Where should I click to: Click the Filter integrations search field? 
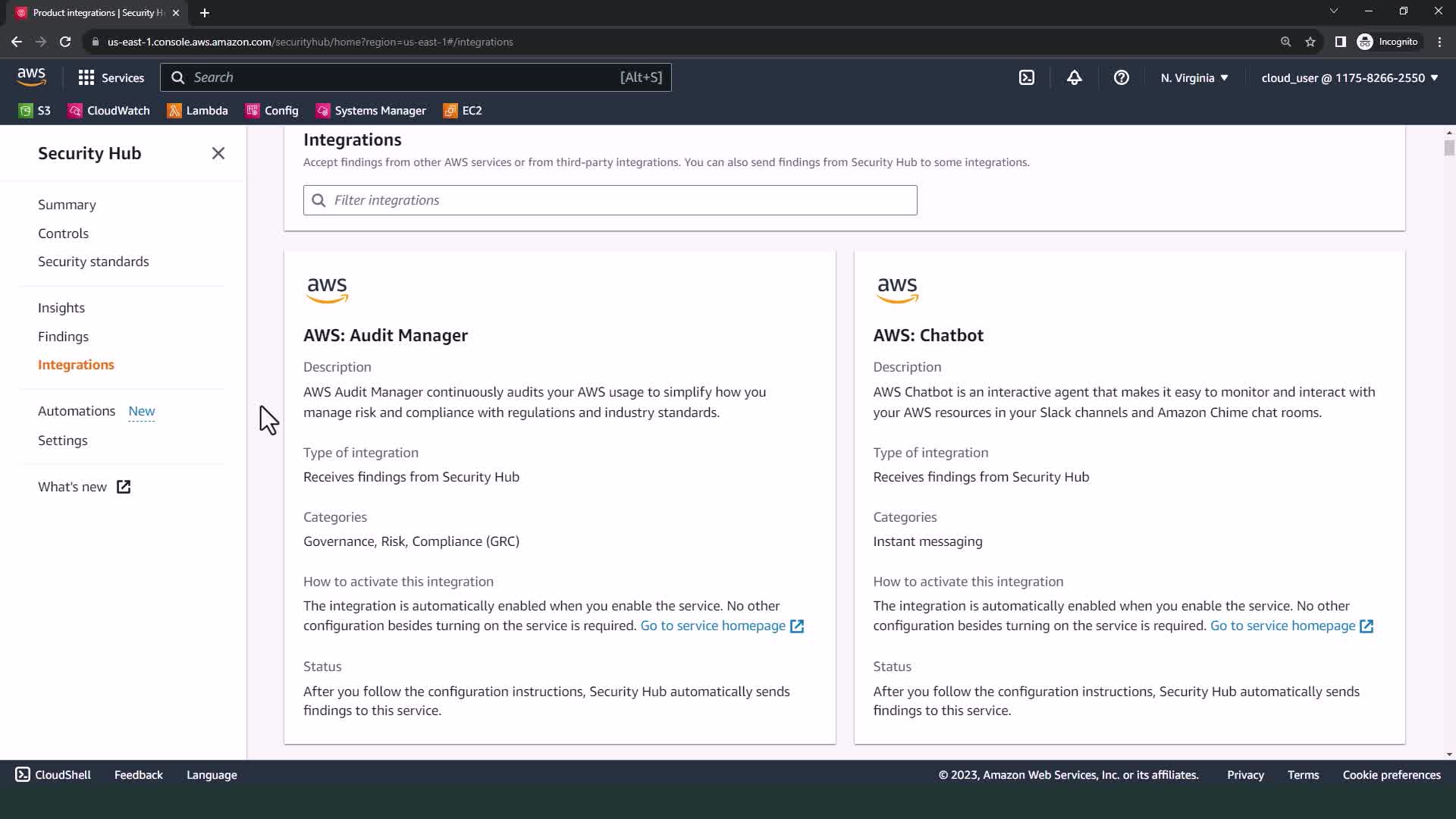610,200
